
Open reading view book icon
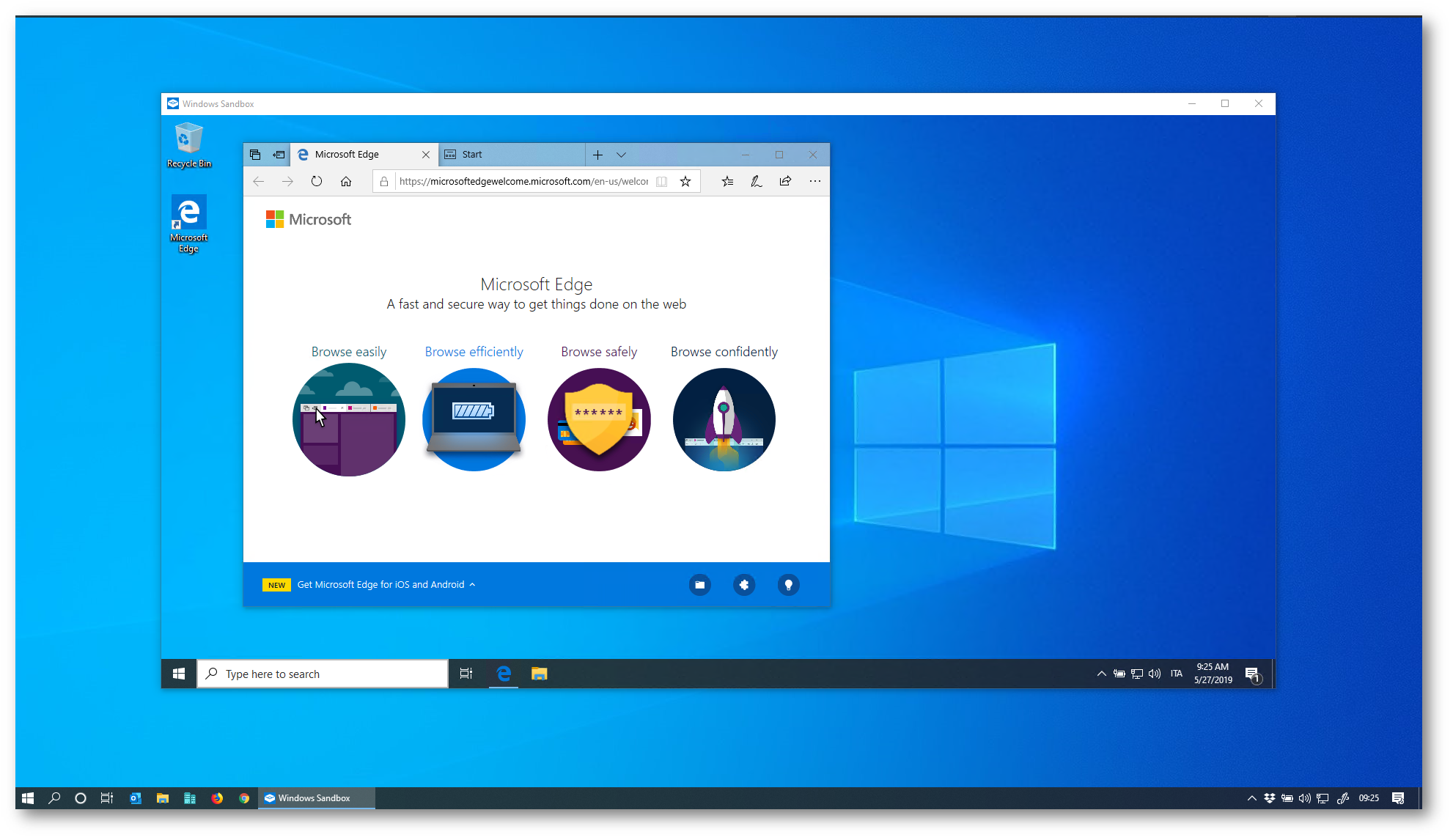pos(662,181)
